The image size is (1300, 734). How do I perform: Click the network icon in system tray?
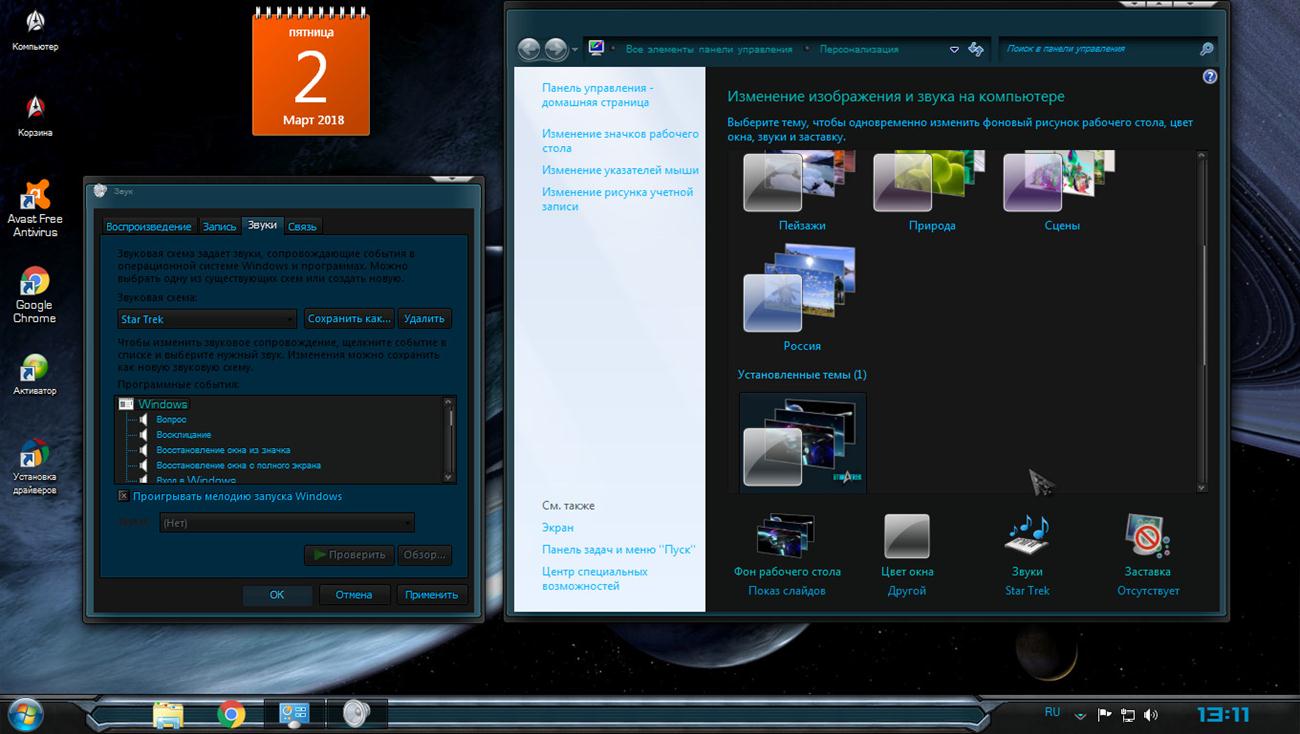click(1128, 714)
